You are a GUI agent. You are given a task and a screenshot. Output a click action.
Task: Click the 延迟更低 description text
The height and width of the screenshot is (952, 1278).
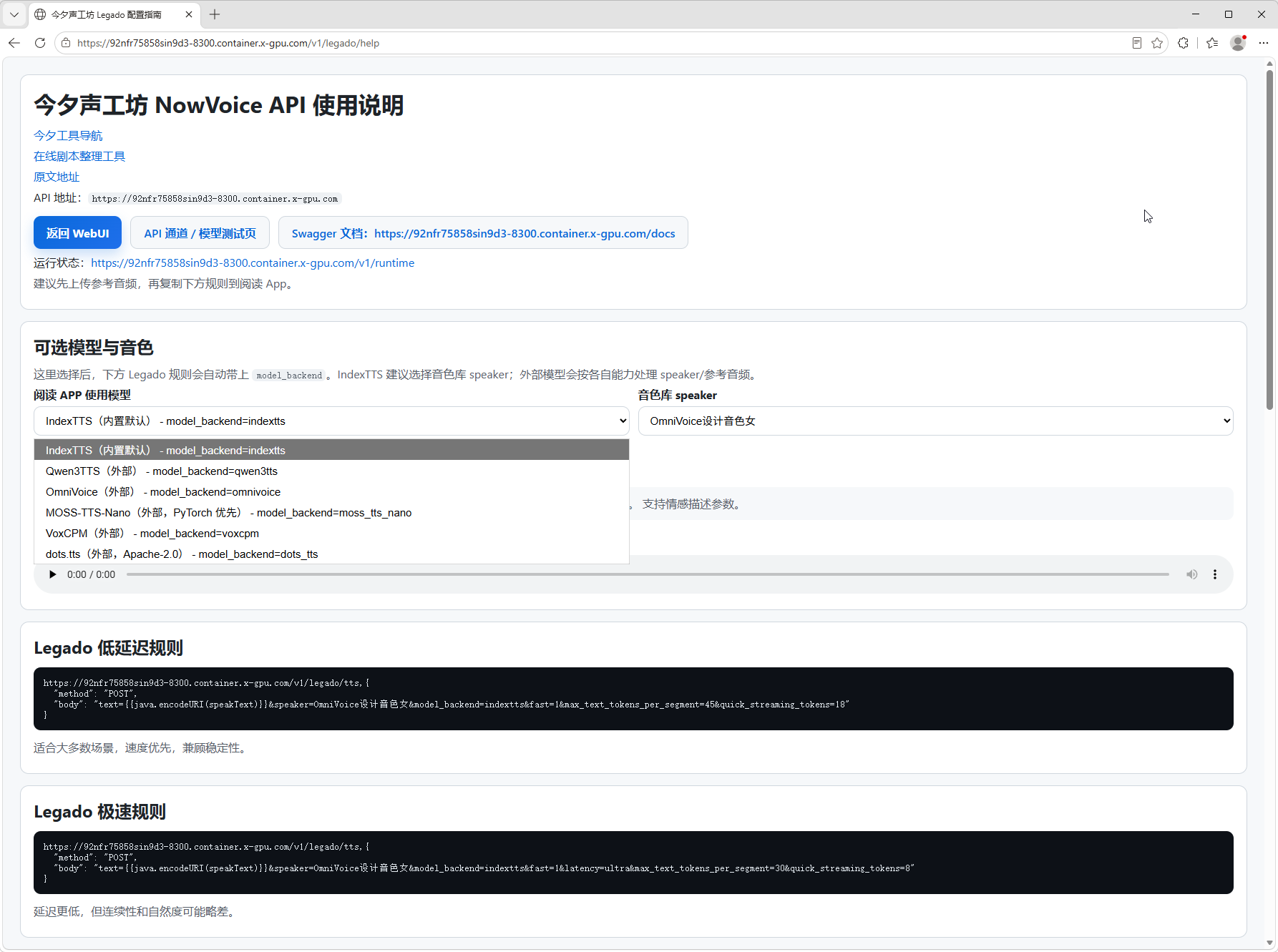[x=136, y=912]
